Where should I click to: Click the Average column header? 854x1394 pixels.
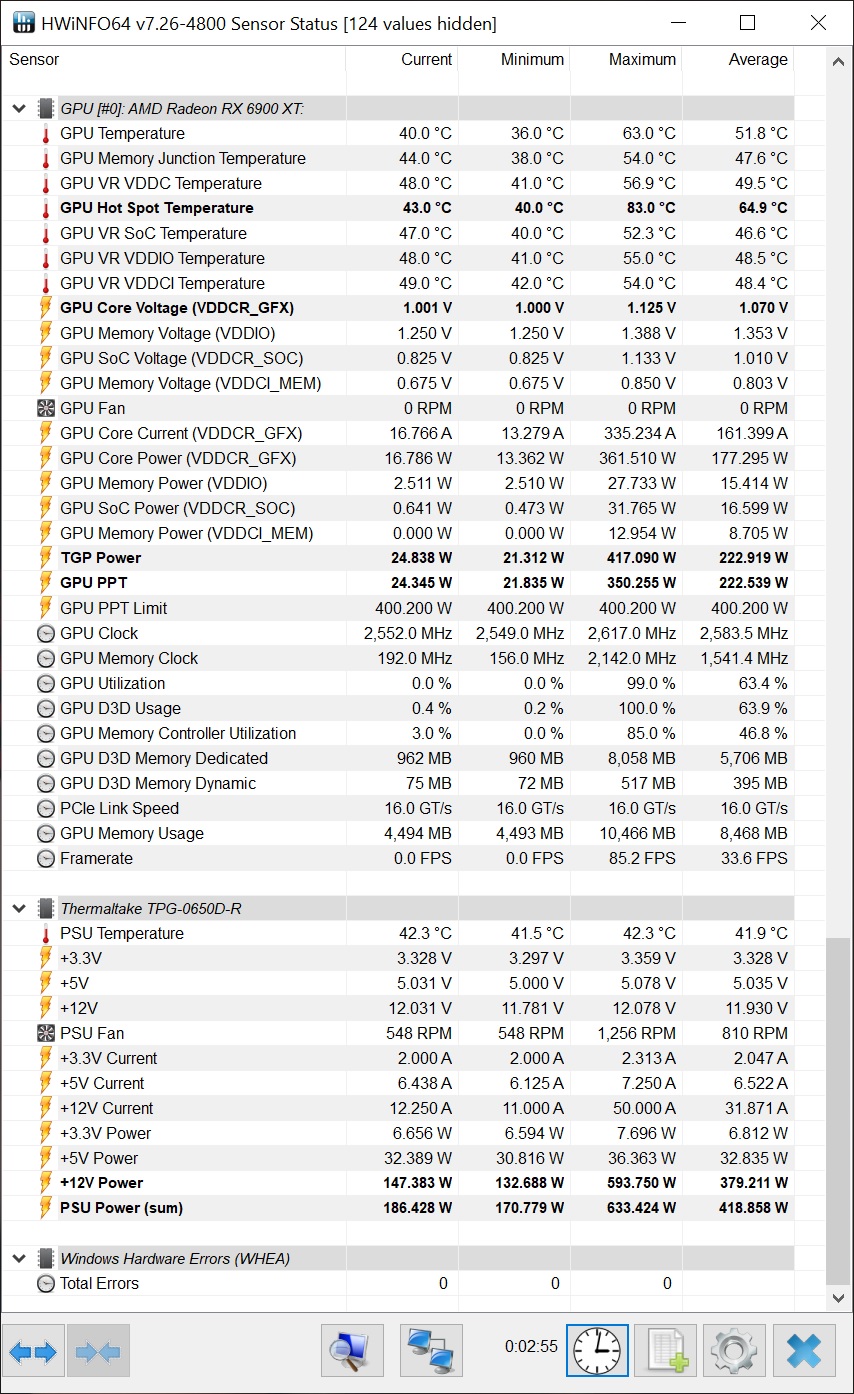point(757,59)
